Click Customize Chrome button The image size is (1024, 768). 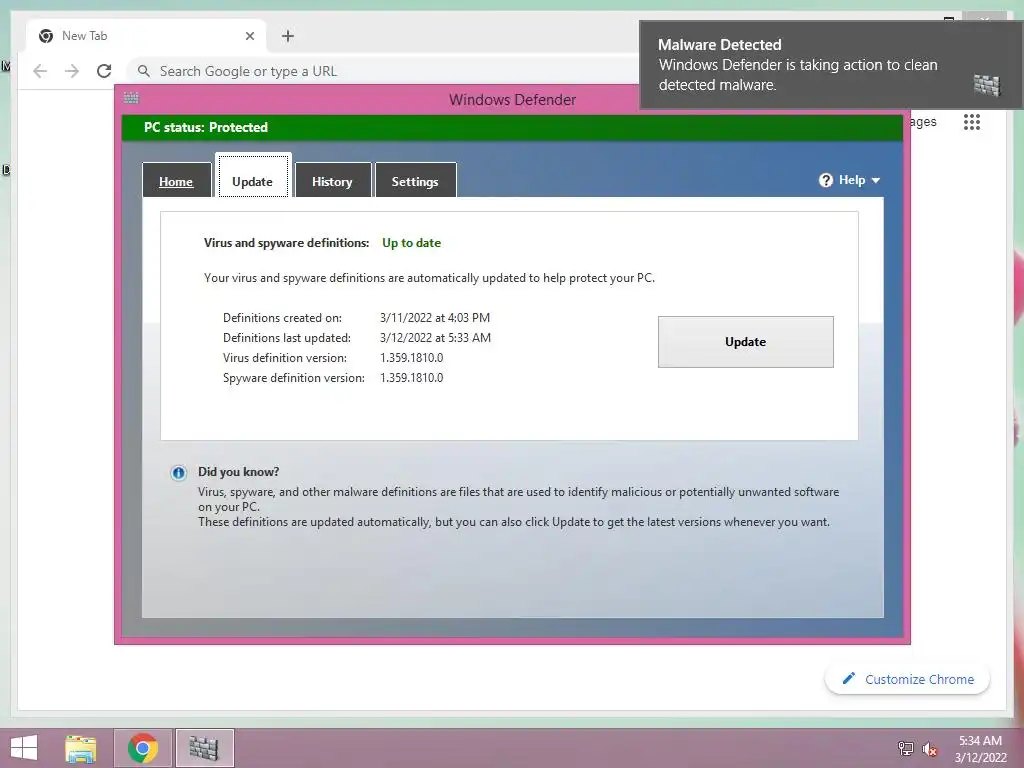tap(907, 679)
